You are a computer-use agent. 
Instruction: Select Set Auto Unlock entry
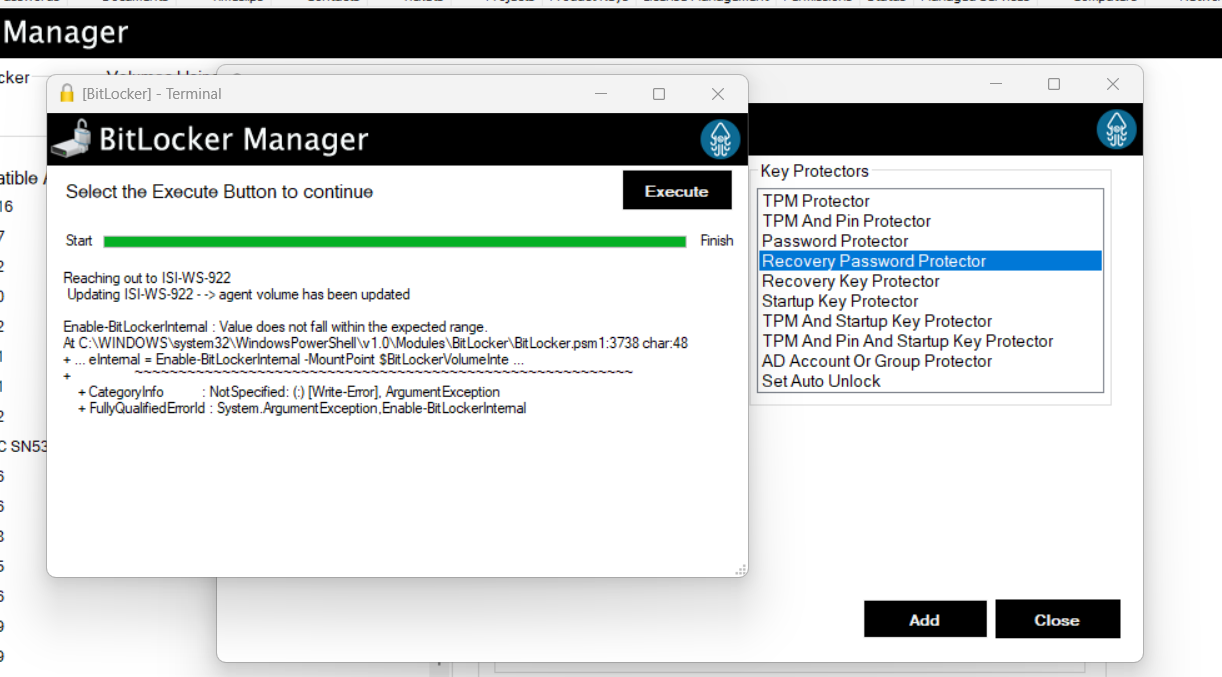930,381
